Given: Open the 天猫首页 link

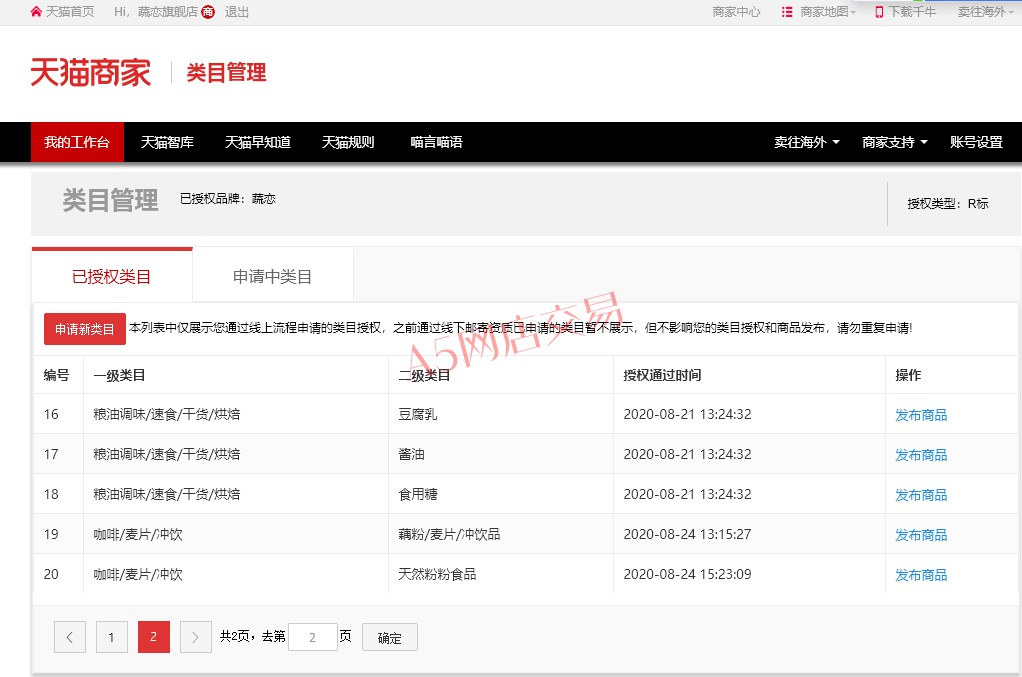Looking at the screenshot, I should pos(70,12).
